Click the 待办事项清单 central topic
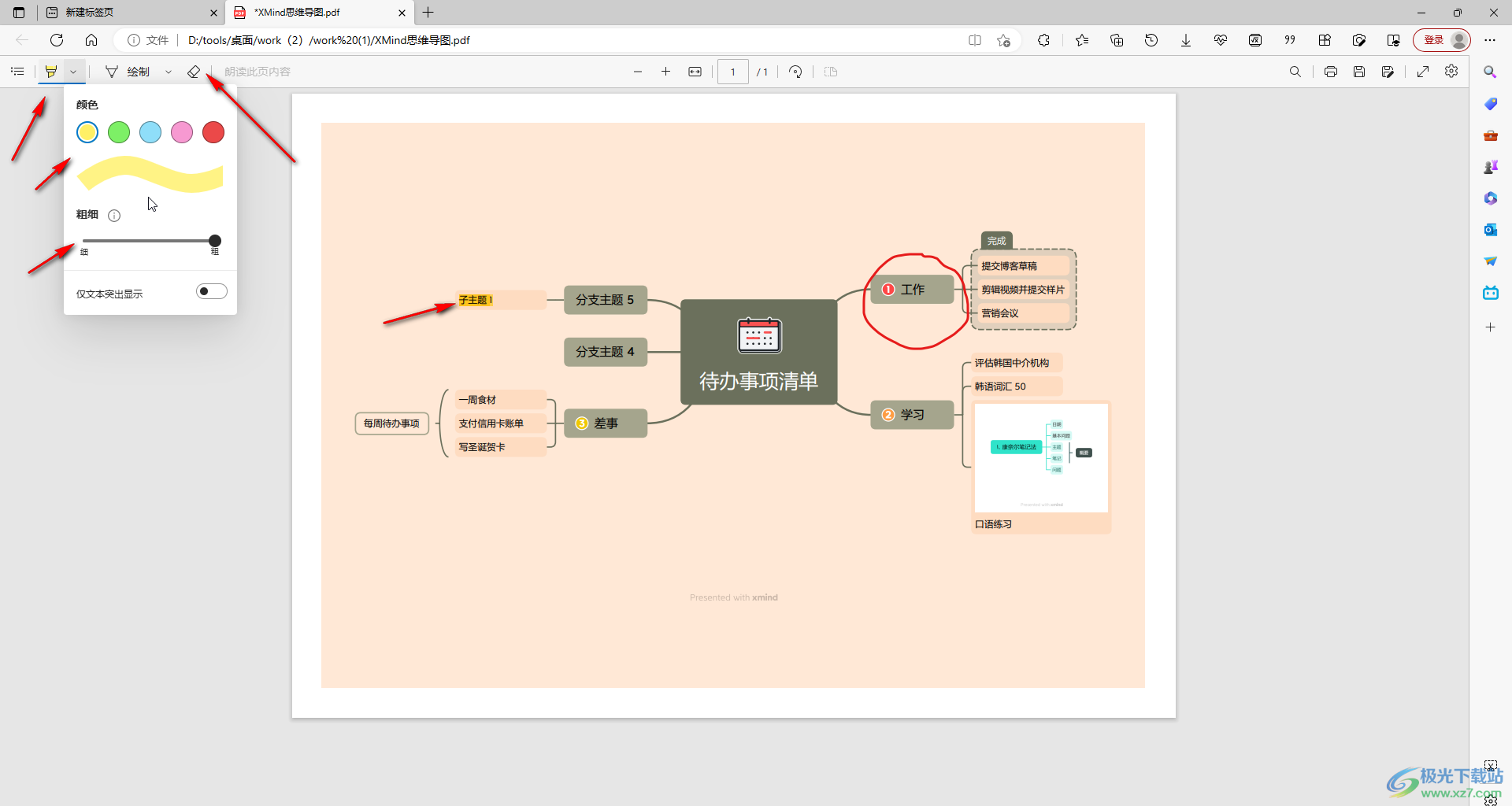This screenshot has width=1512, height=806. 758,353
